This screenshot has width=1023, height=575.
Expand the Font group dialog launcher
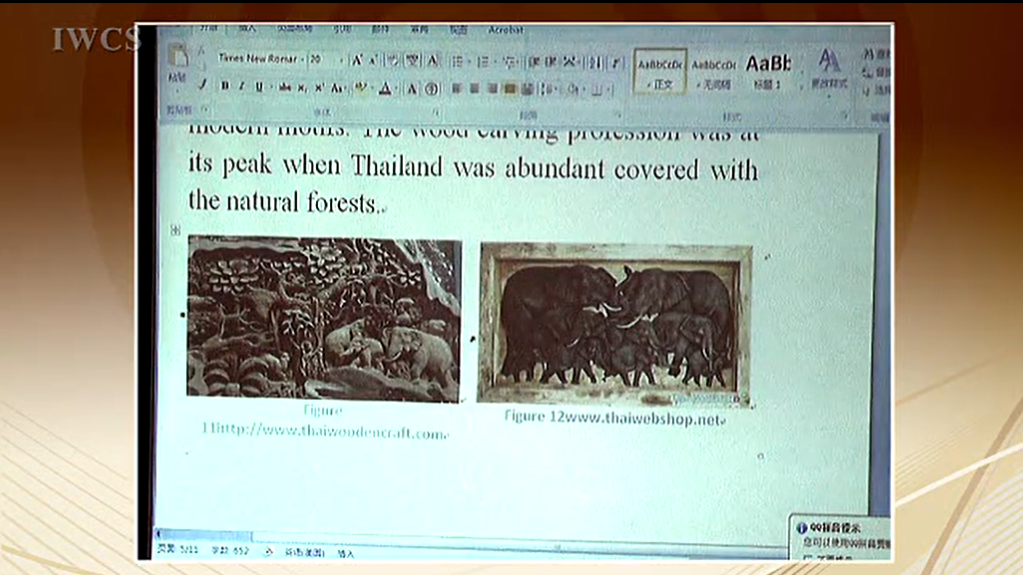click(435, 111)
